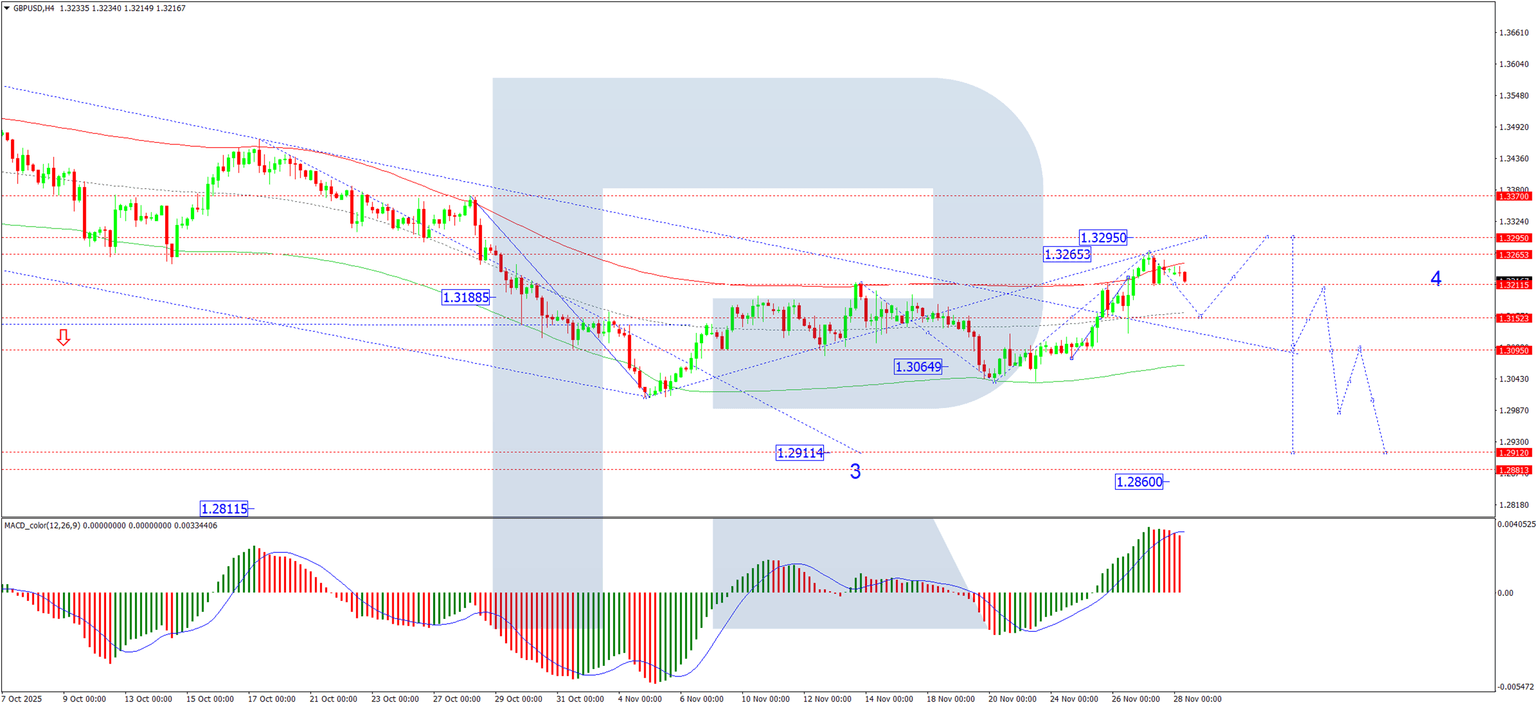This screenshot has width=1536, height=707.
Task: Click the 1.28813 price label on the axis
Action: point(1513,469)
